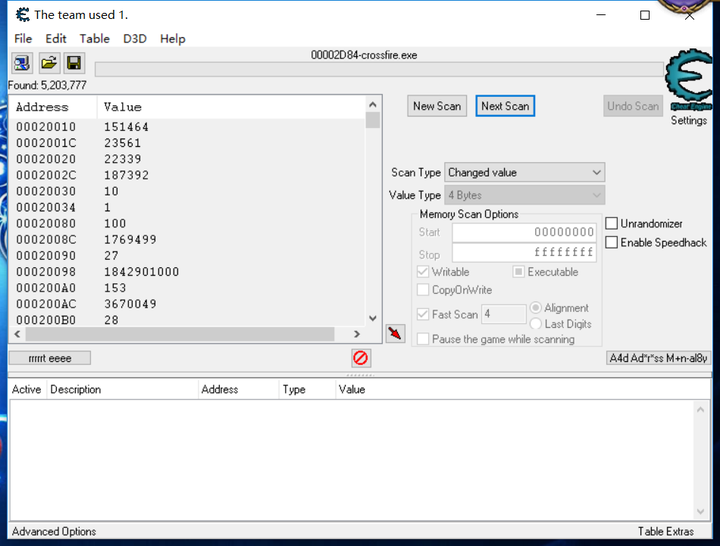The image size is (720, 546).
Task: Select result row 00020098
Action: click(187, 272)
